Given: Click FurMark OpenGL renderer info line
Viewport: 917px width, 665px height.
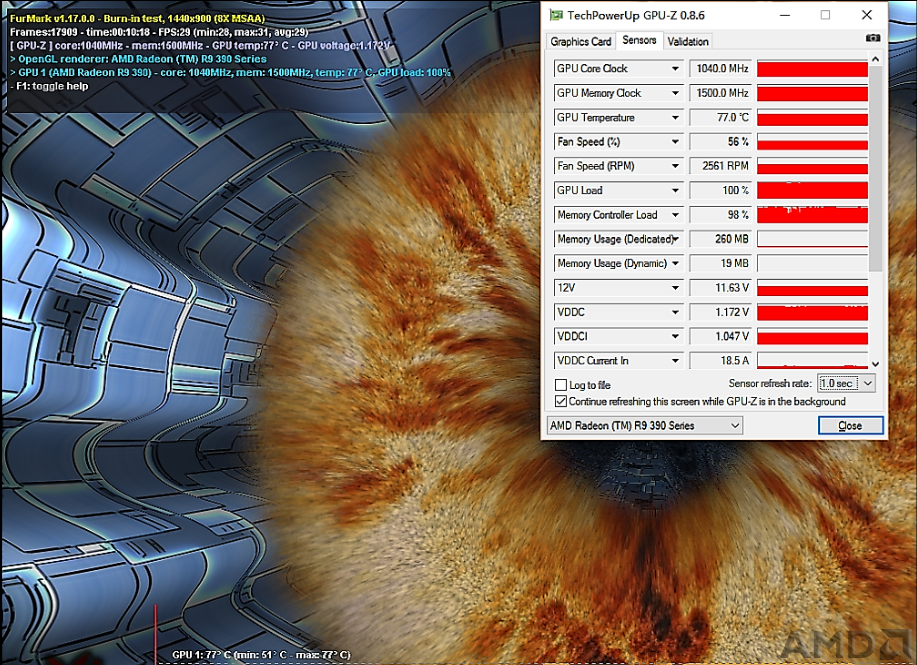Looking at the screenshot, I should coord(138,59).
